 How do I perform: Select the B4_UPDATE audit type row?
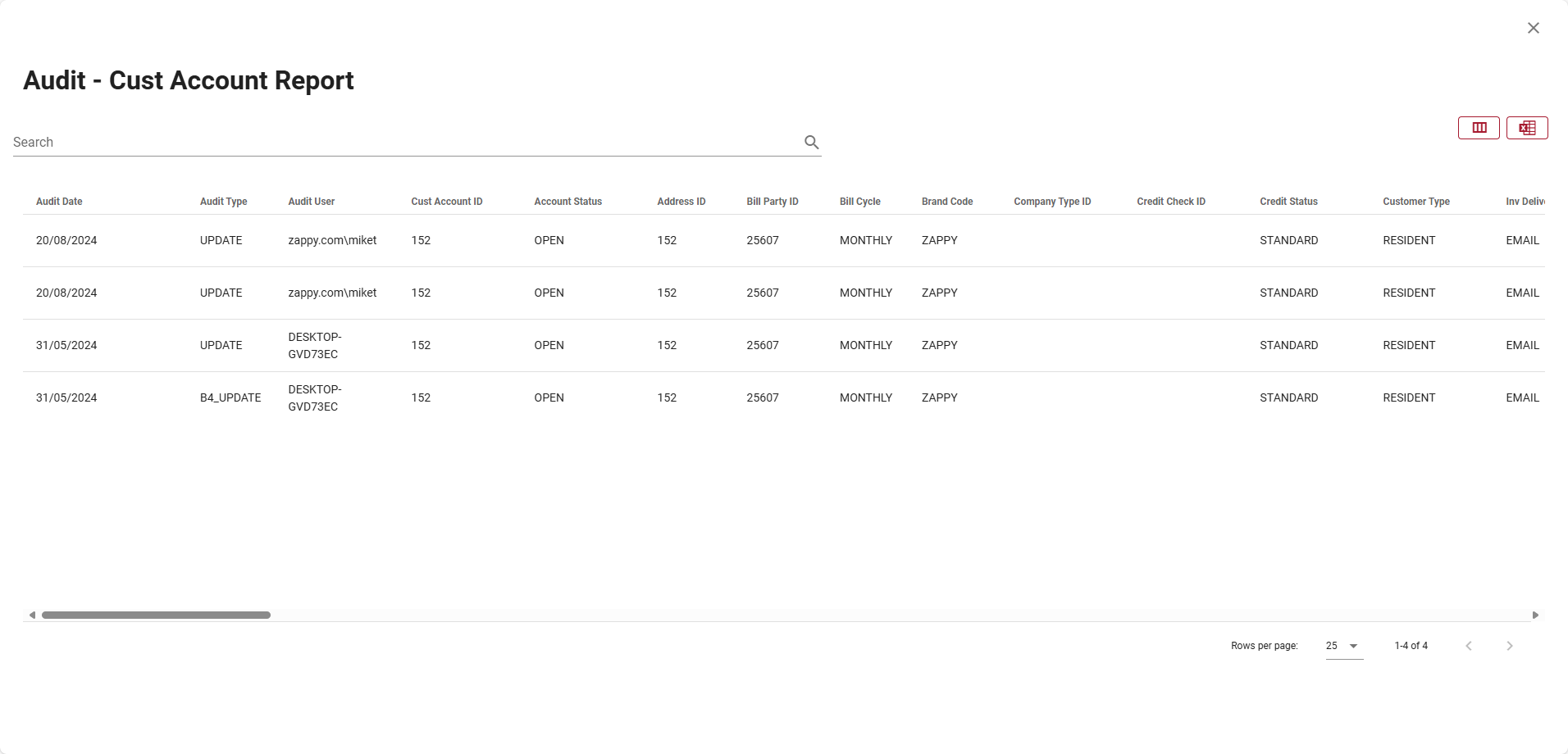pos(230,397)
